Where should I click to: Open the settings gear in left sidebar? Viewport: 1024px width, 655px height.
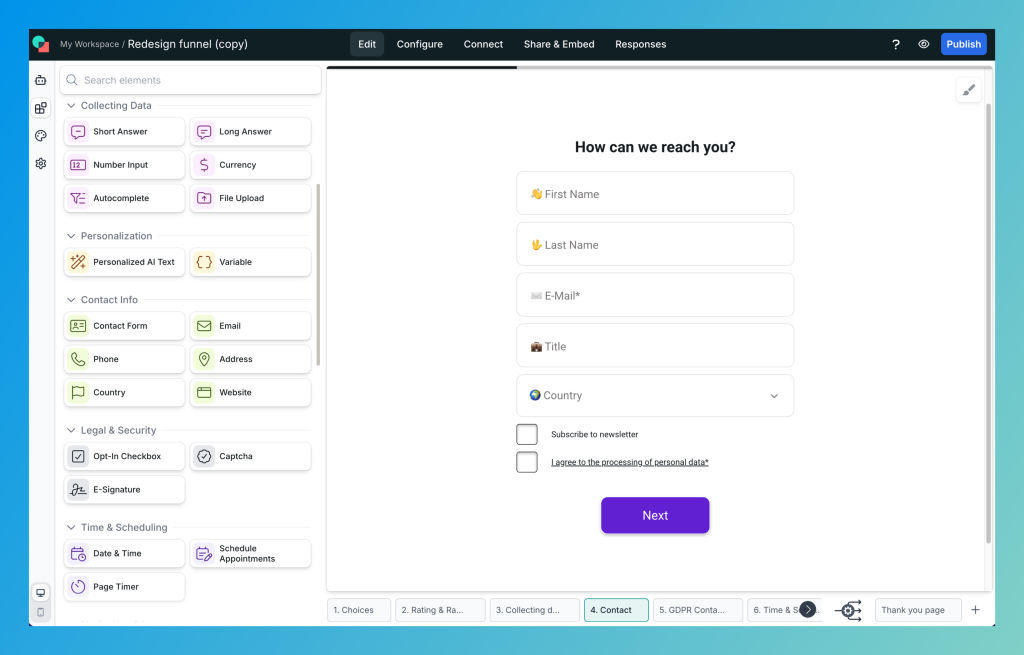tap(40, 163)
